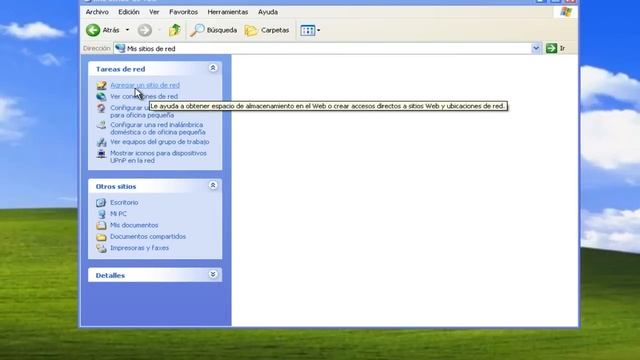This screenshot has width=640, height=360.
Task: Open Impresoras y faxes link
Action: (139, 248)
